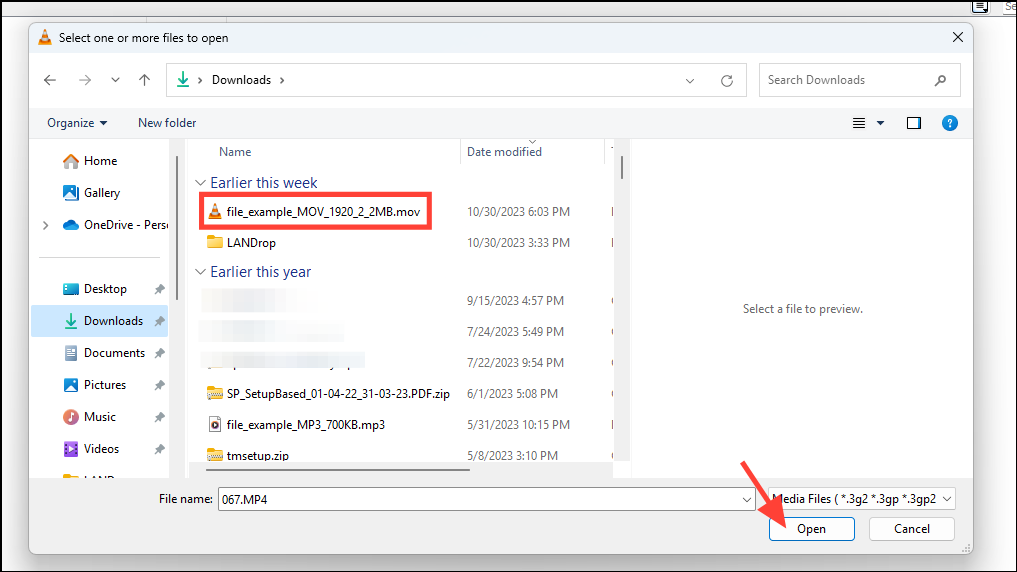Click the VLC cone icon of MOV file
1017x572 pixels.
[215, 211]
